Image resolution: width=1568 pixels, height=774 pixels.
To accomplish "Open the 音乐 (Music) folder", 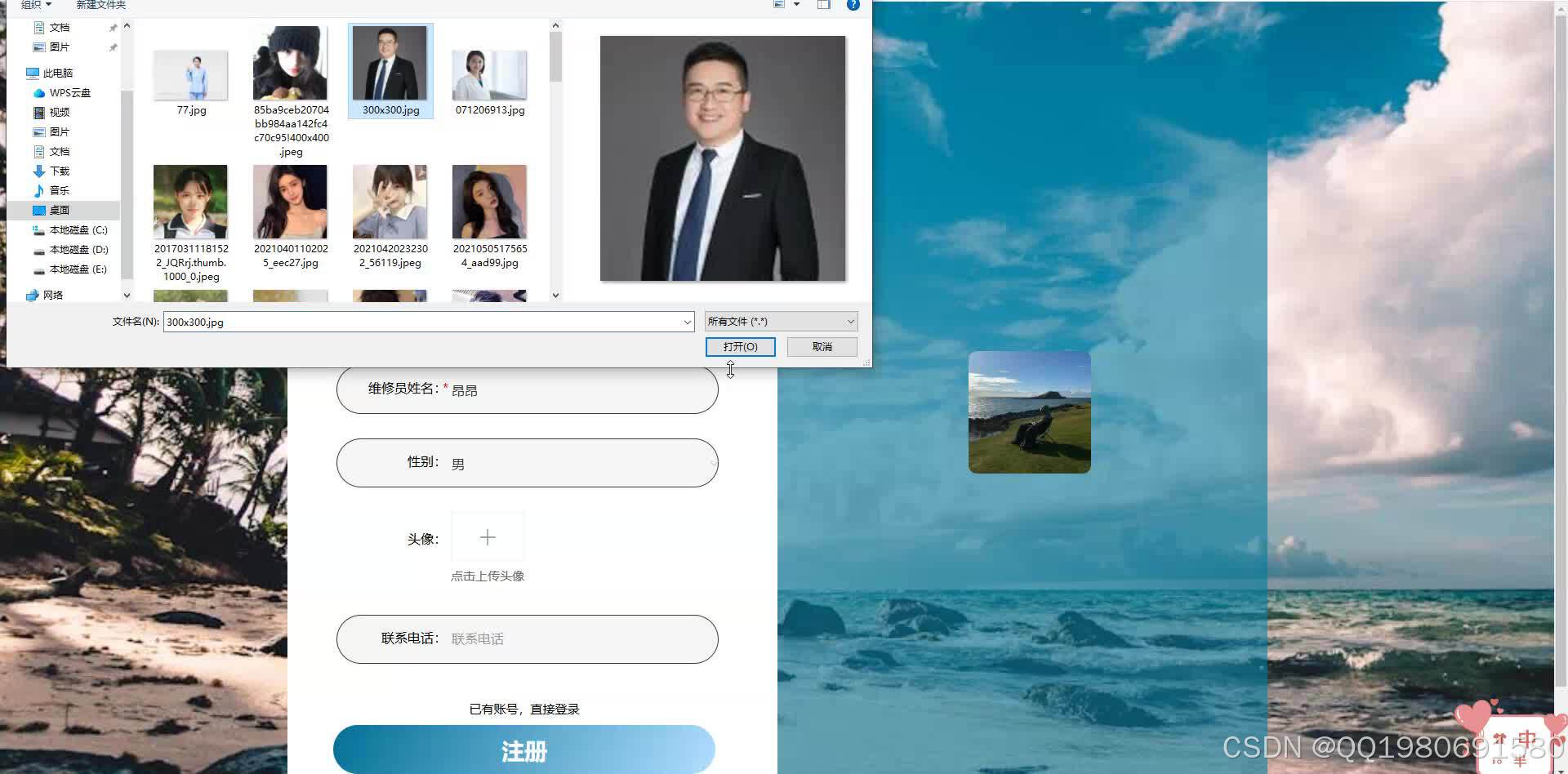I will tap(59, 190).
